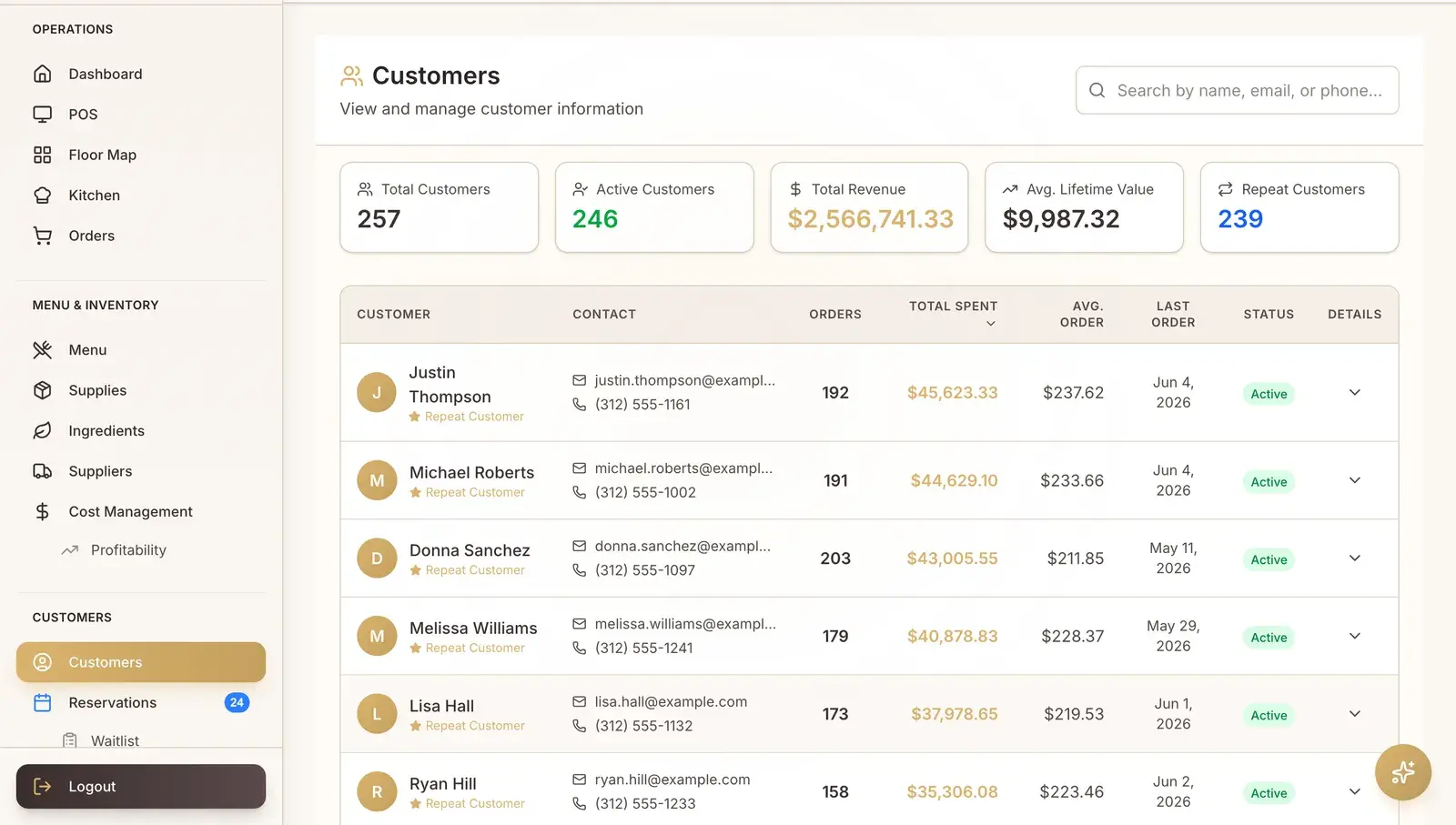Image resolution: width=1456 pixels, height=825 pixels.
Task: Expand details for Lisa Hall
Action: pyautogui.click(x=1354, y=714)
